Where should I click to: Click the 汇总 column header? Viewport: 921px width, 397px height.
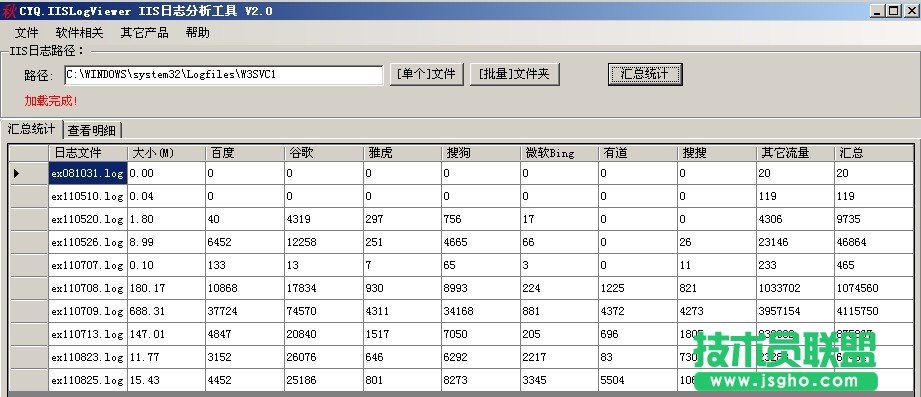(x=874, y=153)
